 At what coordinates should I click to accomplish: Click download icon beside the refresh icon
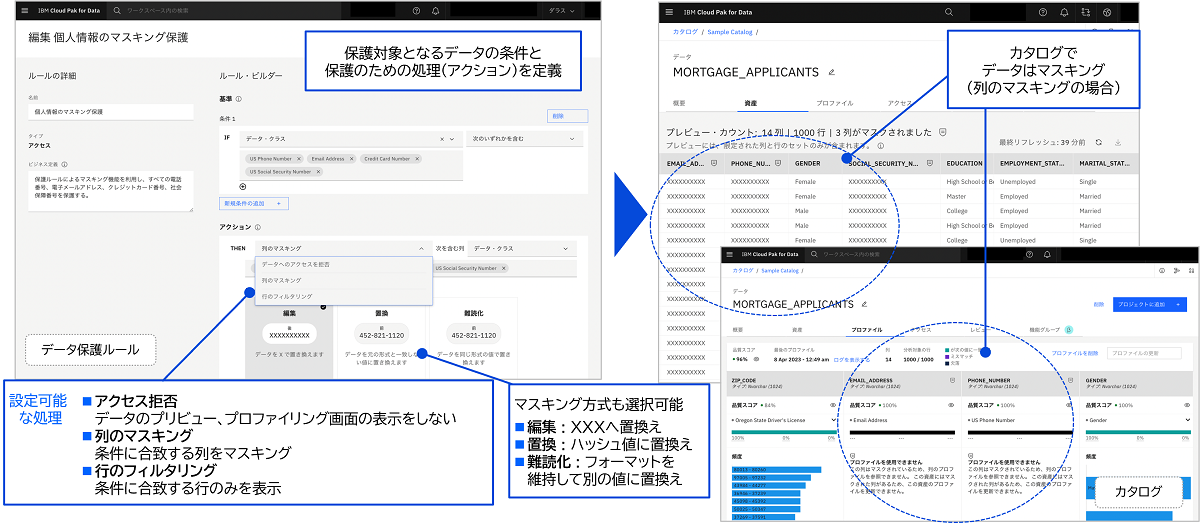[x=1119, y=143]
